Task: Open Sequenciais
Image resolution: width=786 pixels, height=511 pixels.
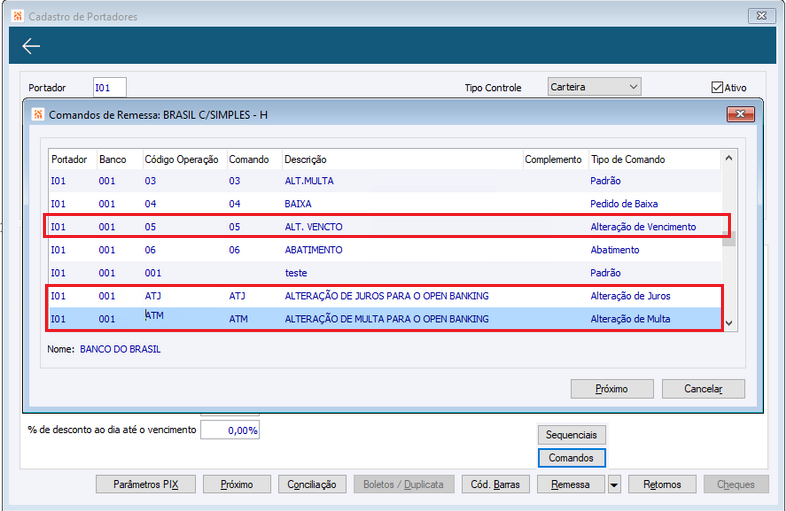Action: click(571, 435)
